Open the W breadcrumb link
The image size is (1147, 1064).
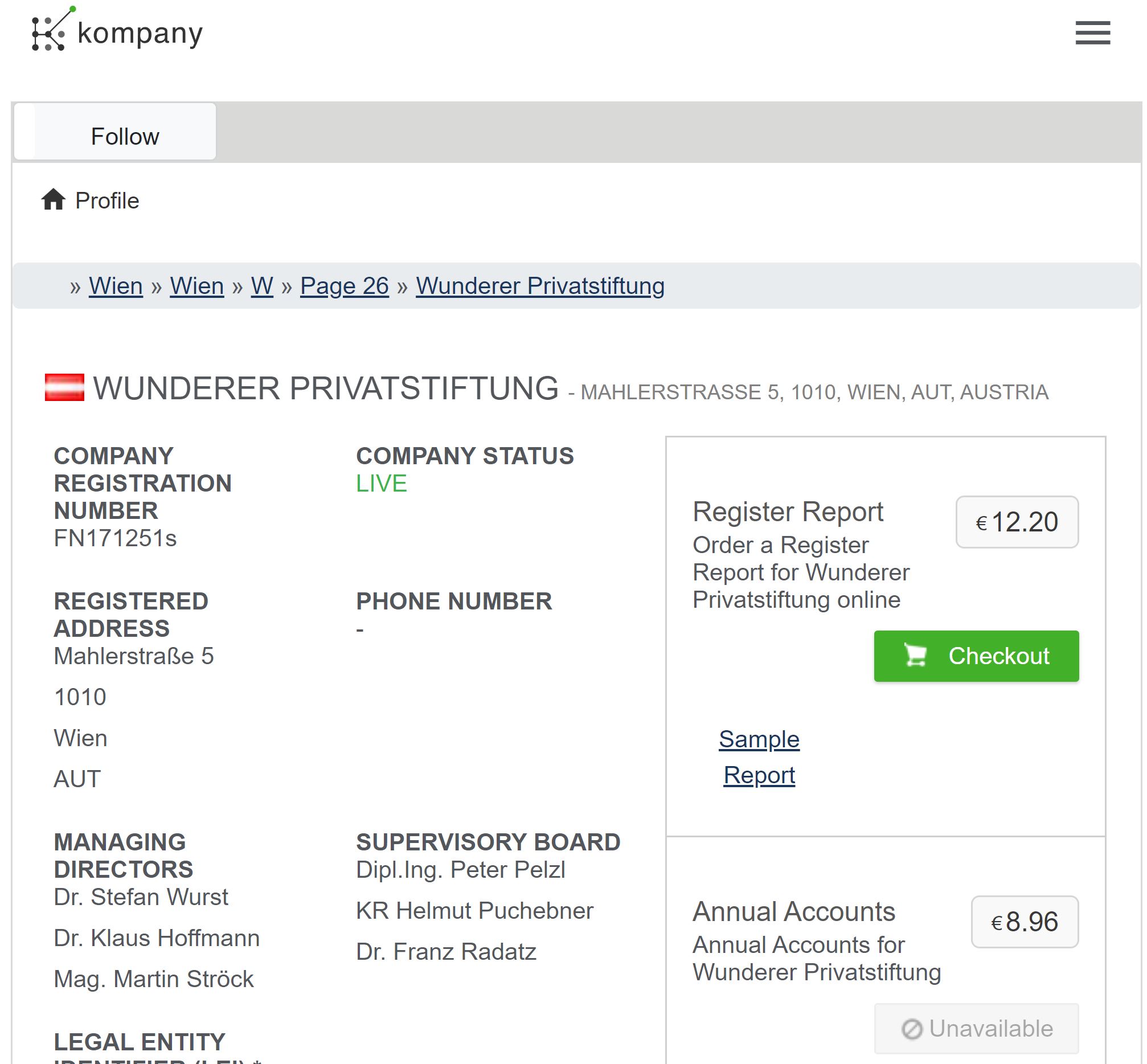(262, 286)
